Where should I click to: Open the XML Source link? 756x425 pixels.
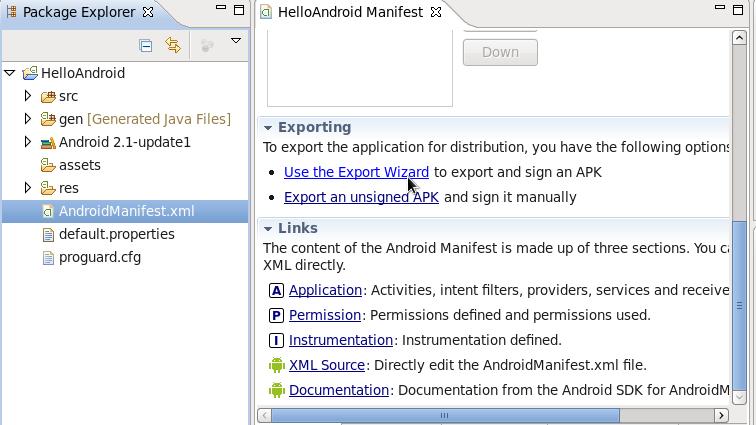[x=326, y=365]
